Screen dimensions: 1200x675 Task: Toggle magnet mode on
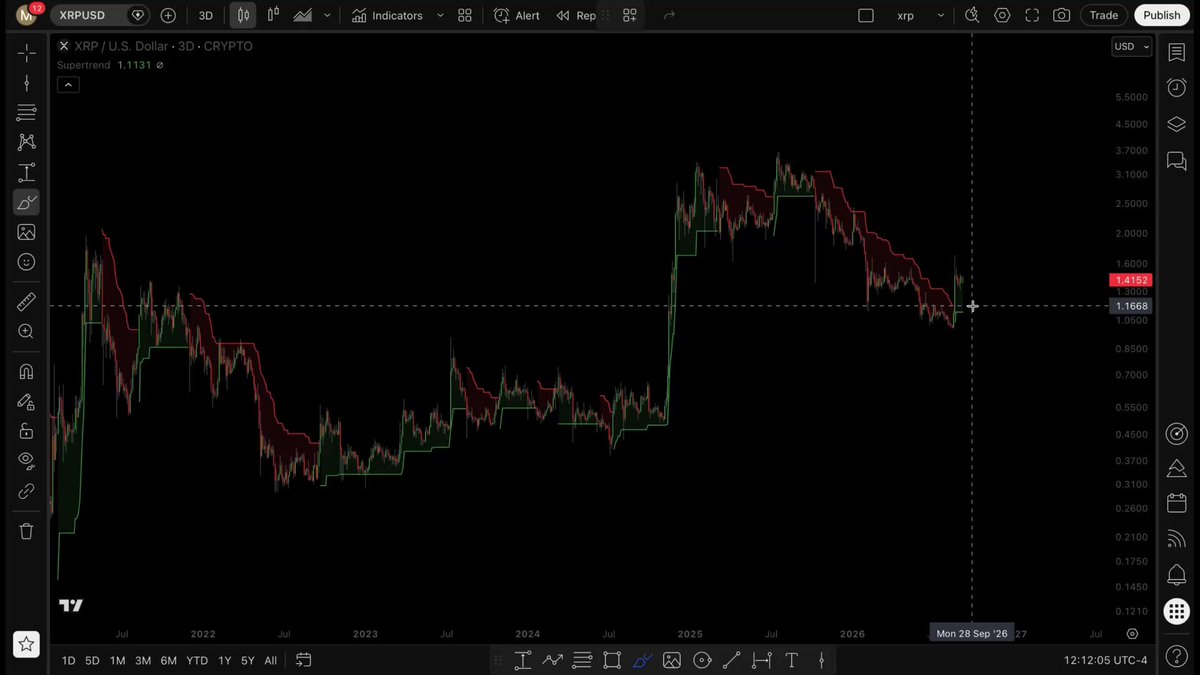click(26, 372)
